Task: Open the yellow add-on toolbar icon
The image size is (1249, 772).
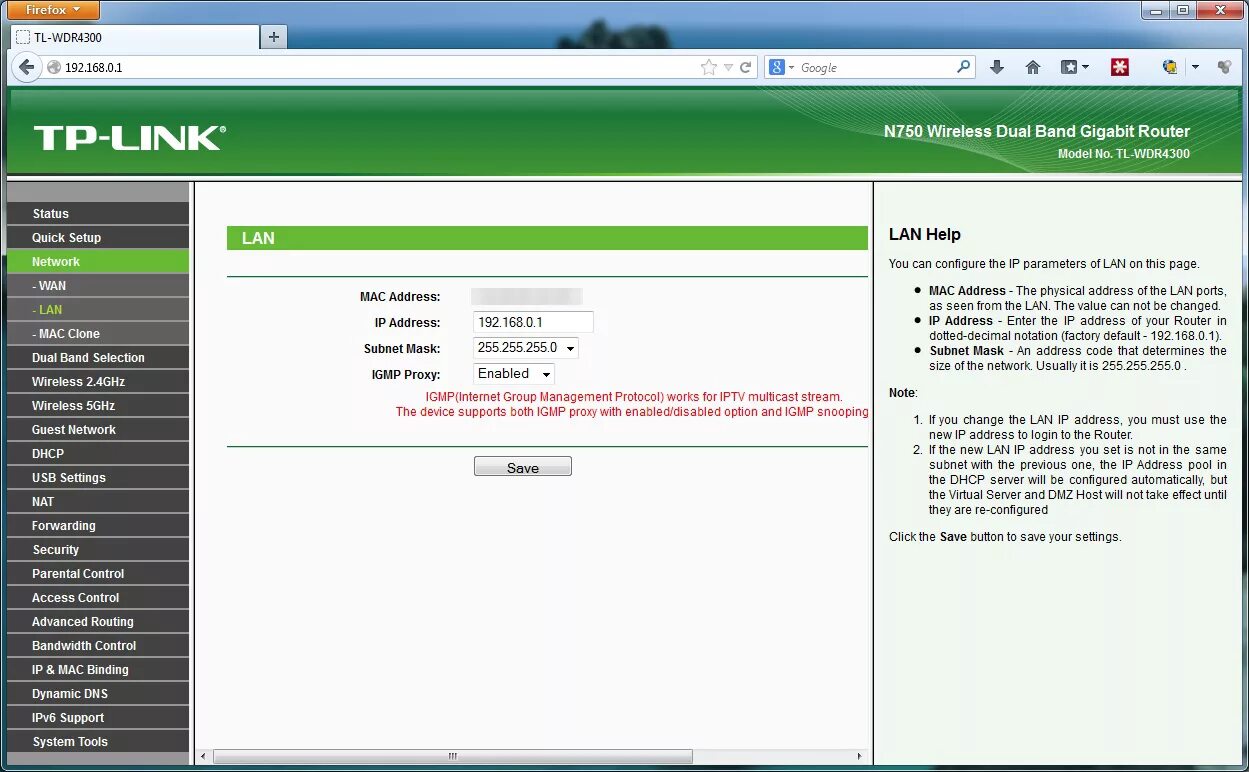Action: (x=1170, y=67)
